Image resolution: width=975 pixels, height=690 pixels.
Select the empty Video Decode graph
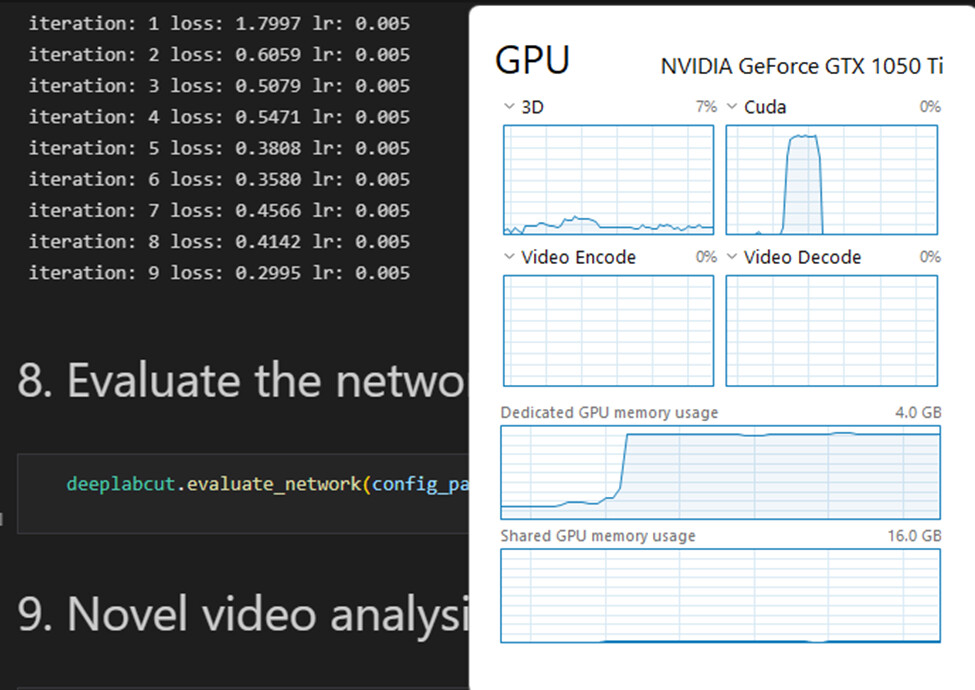(831, 331)
